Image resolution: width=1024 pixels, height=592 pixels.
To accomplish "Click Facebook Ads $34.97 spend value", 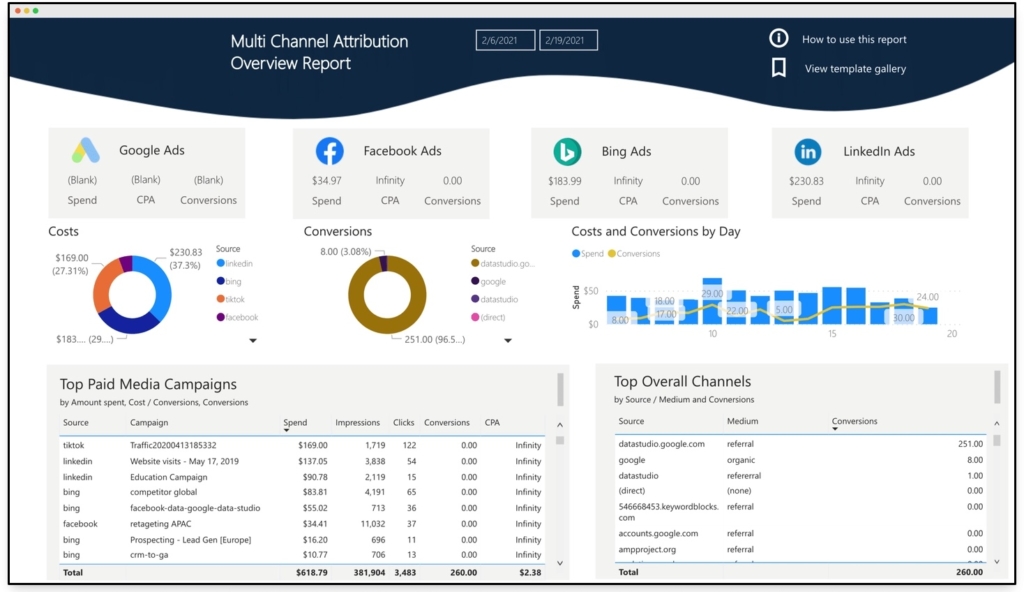I will click(327, 180).
